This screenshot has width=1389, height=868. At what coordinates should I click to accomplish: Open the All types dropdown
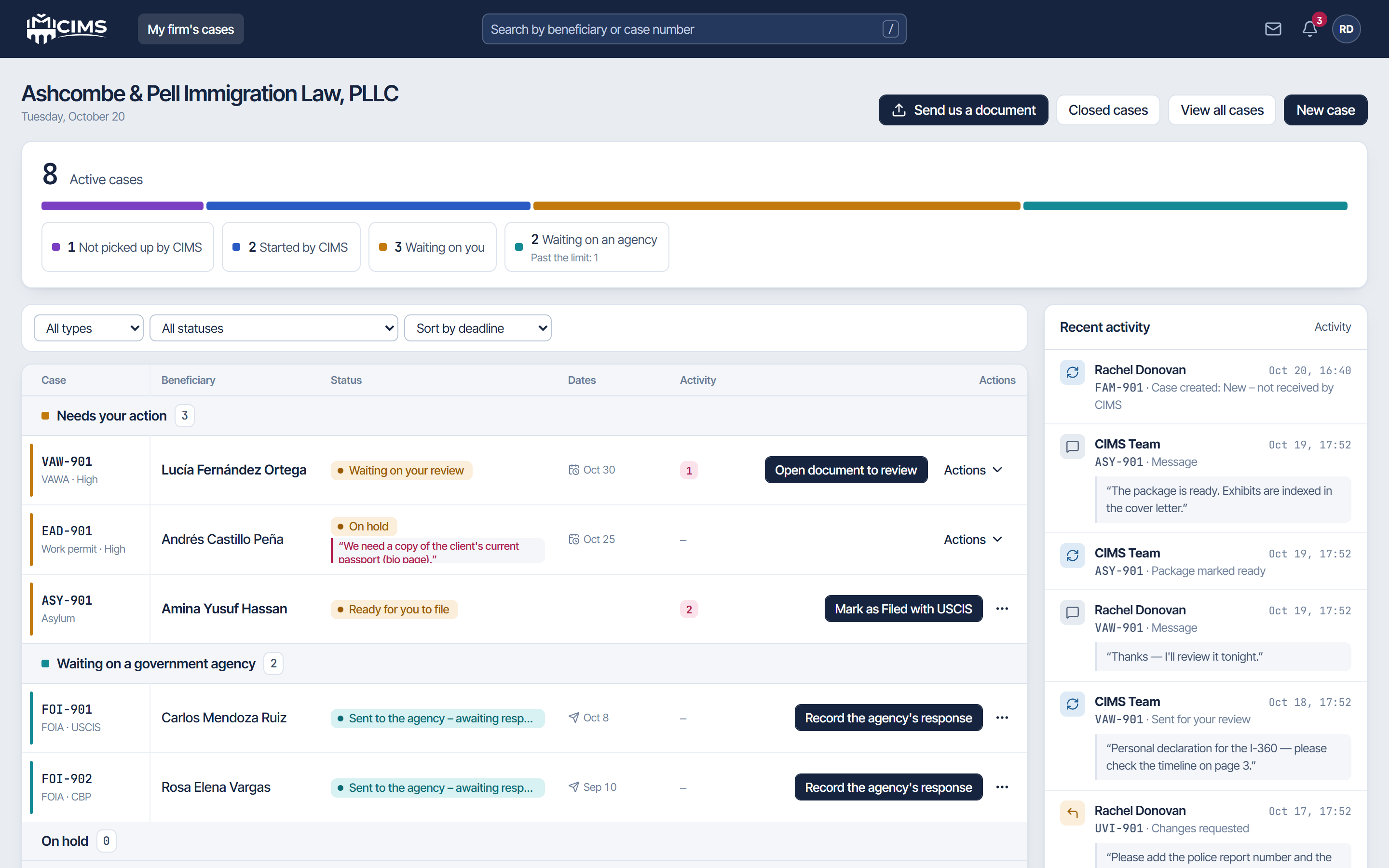(88, 328)
